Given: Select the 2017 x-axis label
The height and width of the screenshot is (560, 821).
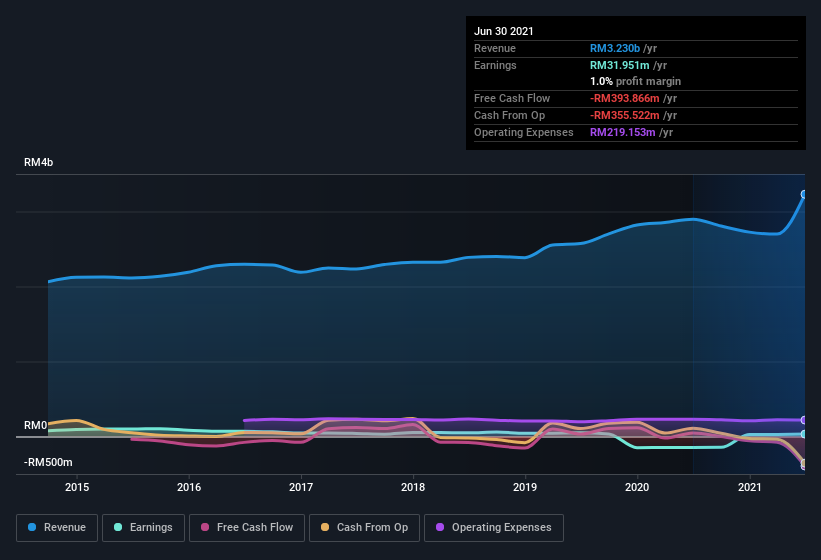Looking at the screenshot, I should tap(301, 487).
